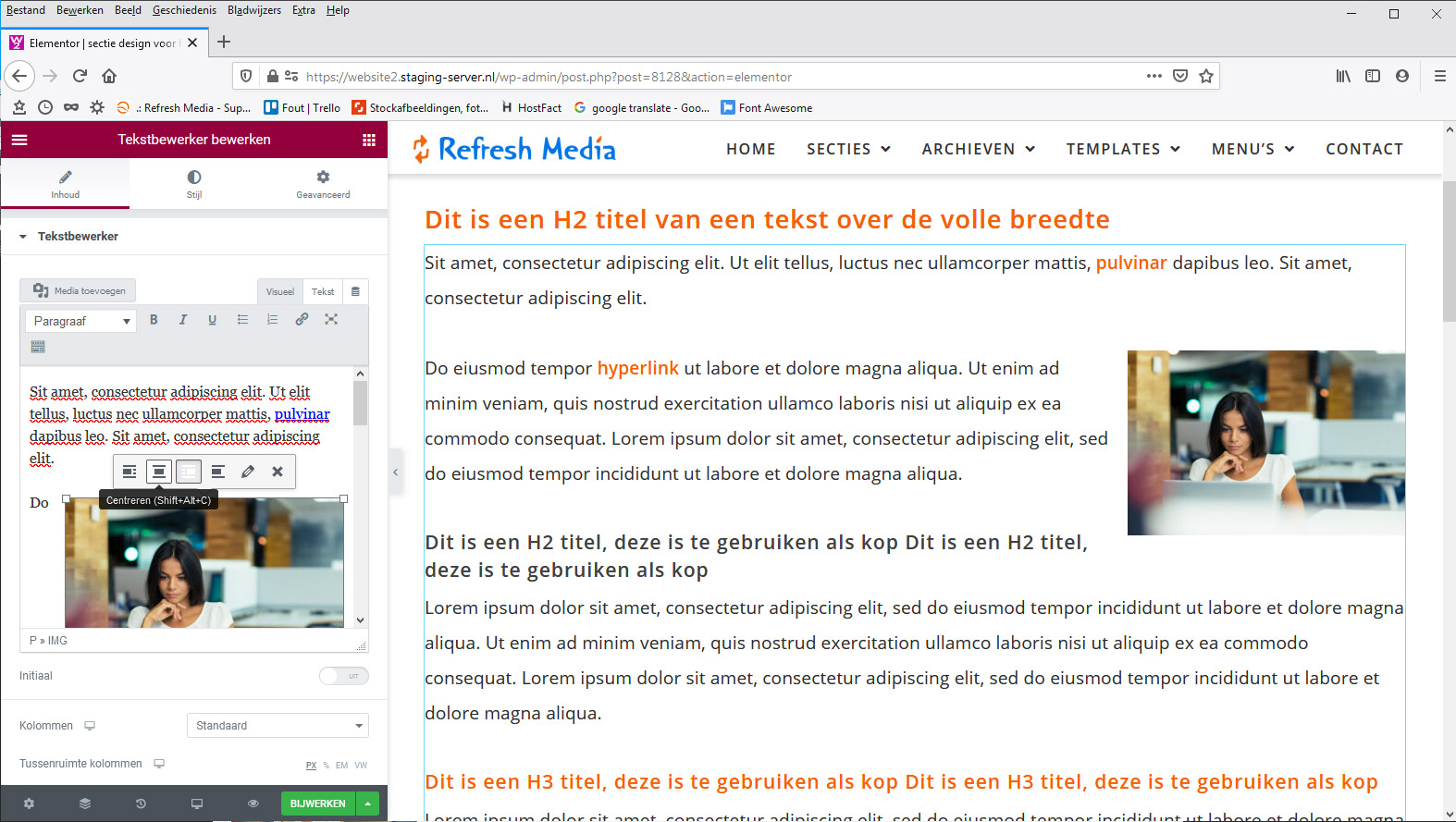1456x822 pixels.
Task: Click the Bold formatting icon
Action: pyautogui.click(x=154, y=320)
